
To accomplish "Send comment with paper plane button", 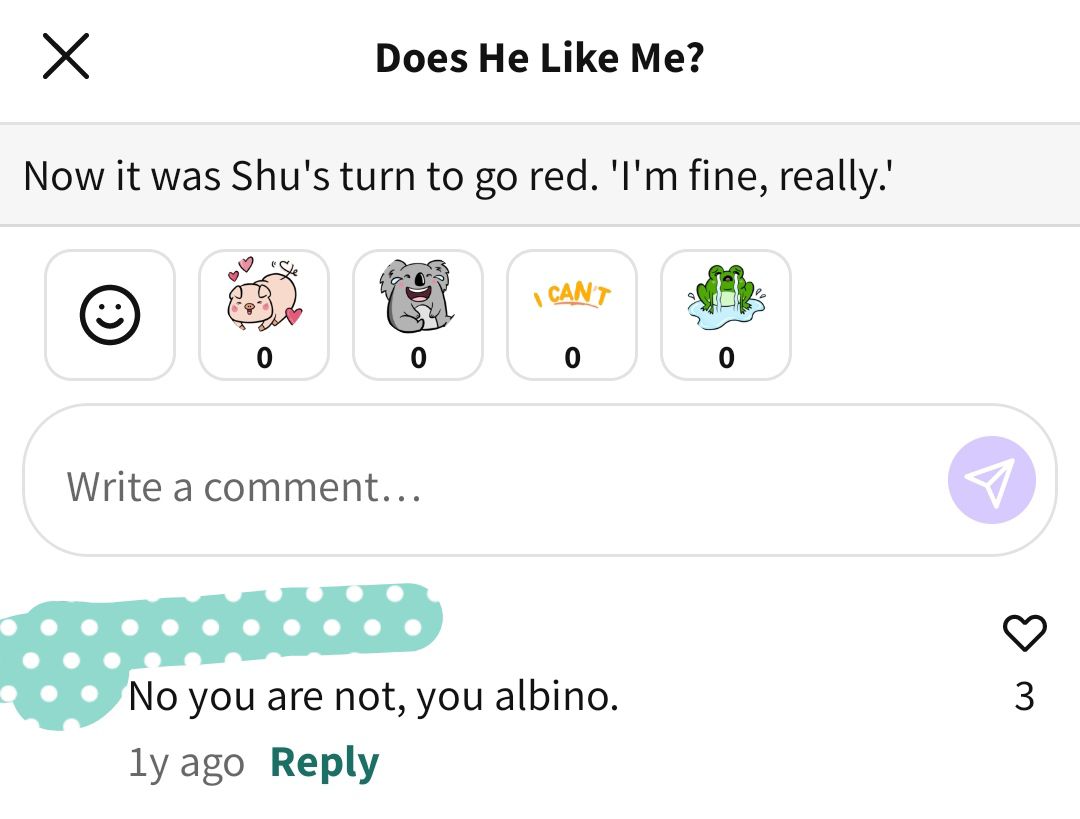I will [991, 480].
